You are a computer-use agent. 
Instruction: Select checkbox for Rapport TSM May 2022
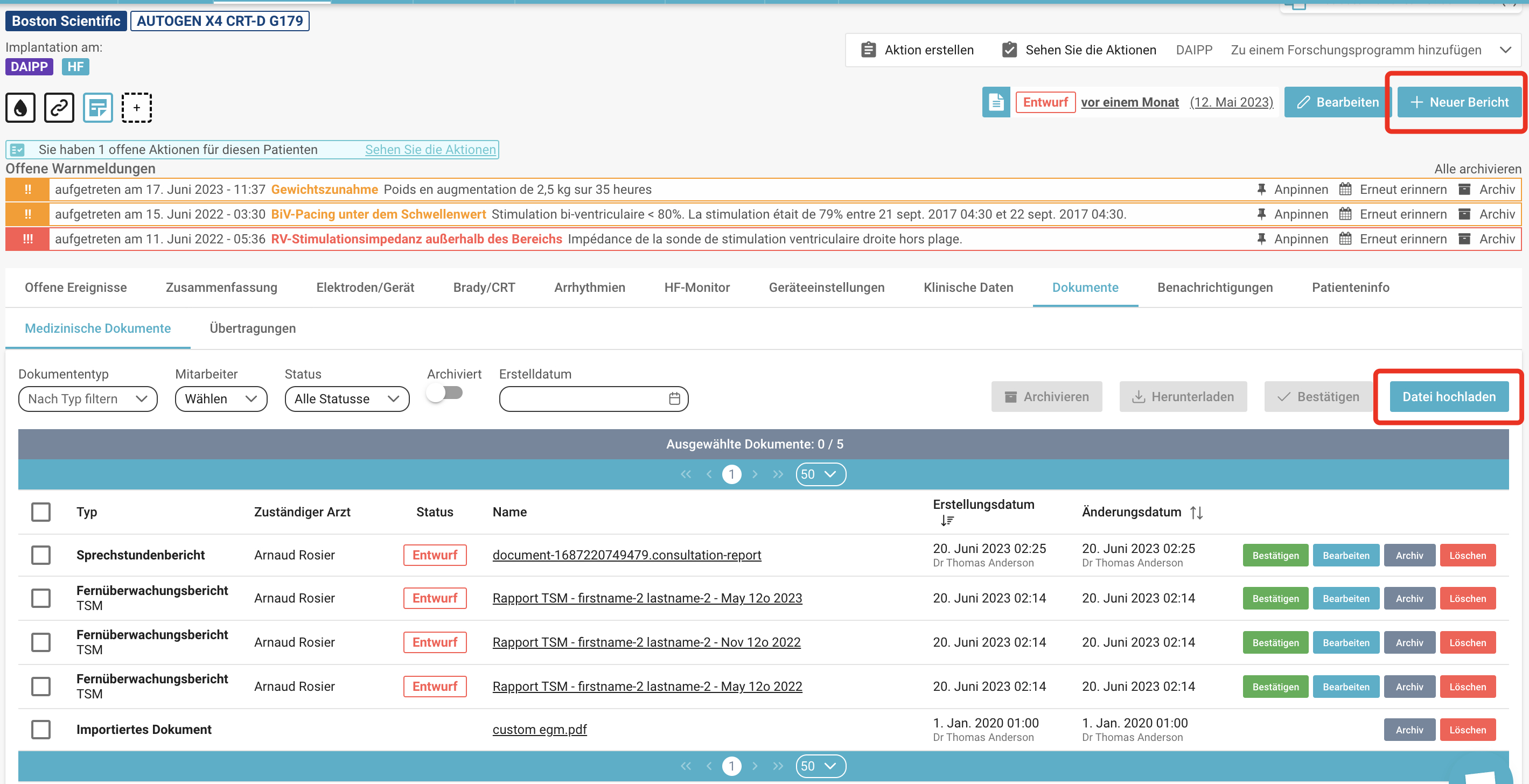(41, 686)
